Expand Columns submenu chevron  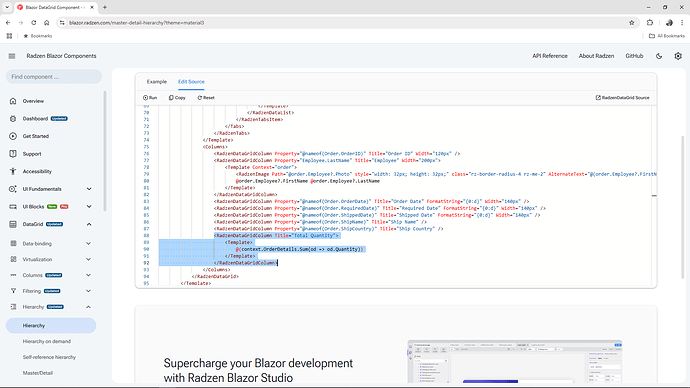pyautogui.click(x=88, y=275)
